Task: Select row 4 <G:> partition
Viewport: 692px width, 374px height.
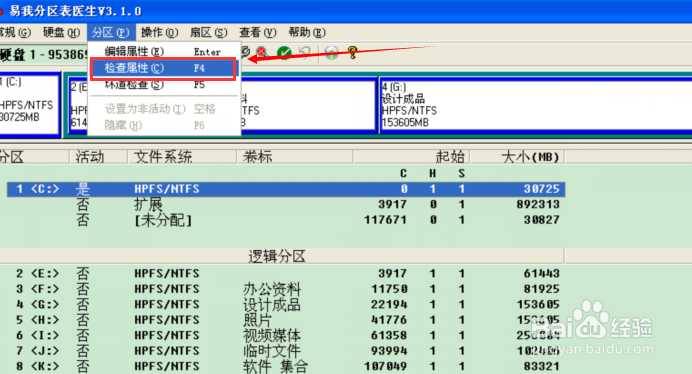Action: click(x=286, y=305)
